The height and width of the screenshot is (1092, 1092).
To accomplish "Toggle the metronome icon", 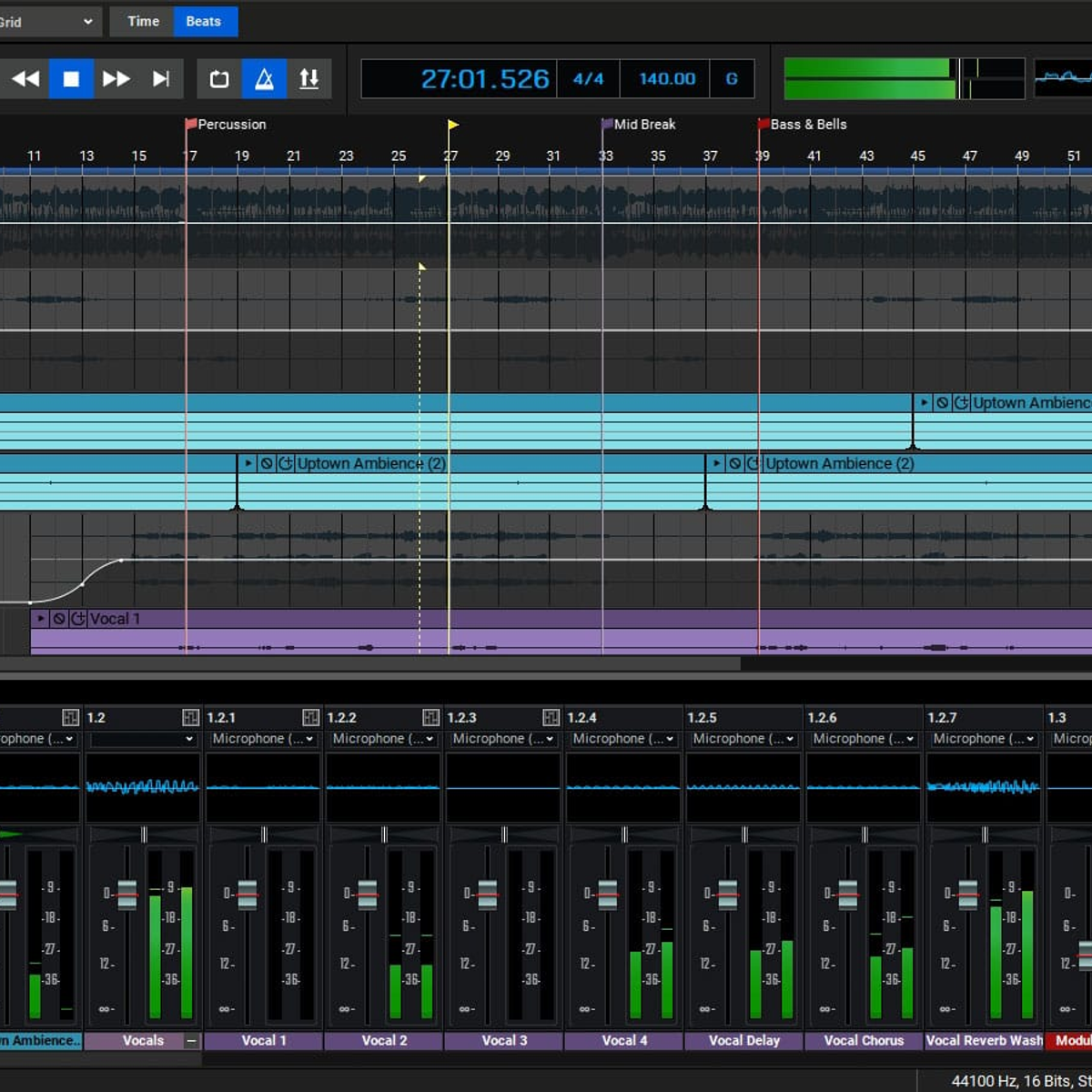I will 264,79.
